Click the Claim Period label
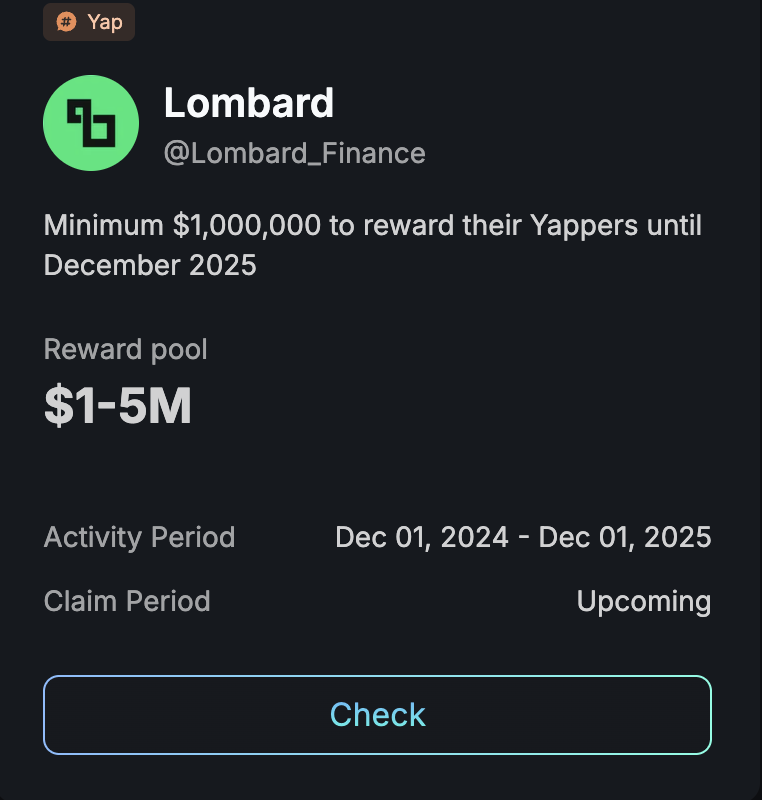762x800 pixels. (127, 601)
